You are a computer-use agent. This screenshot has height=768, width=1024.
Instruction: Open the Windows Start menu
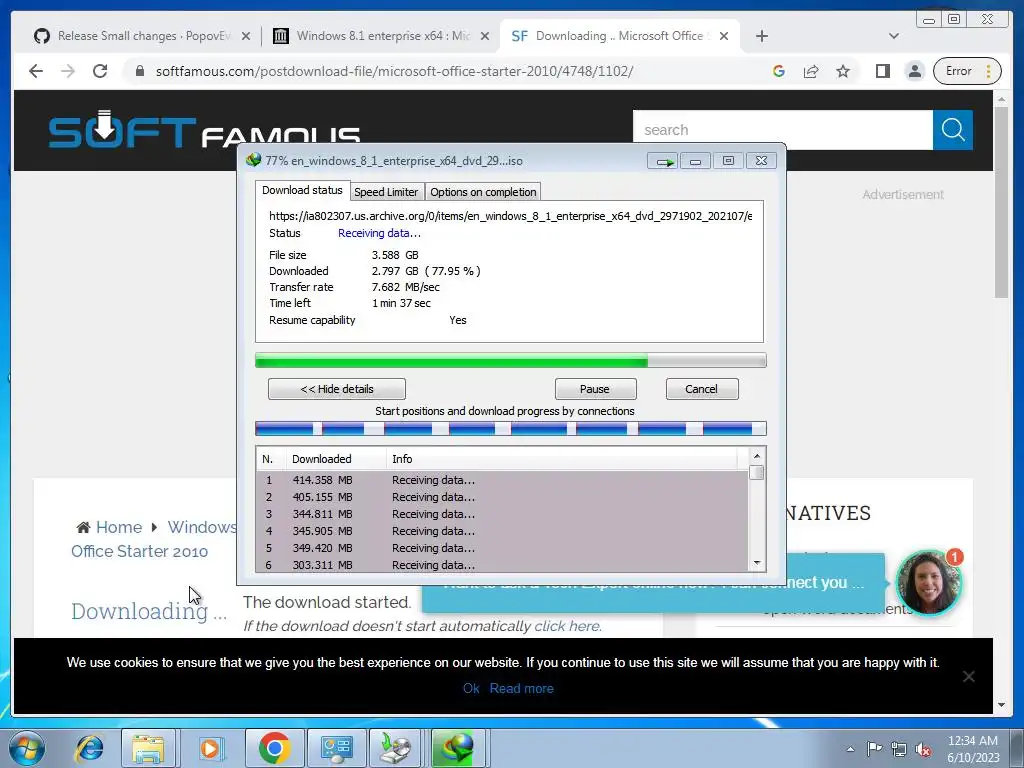[26, 748]
